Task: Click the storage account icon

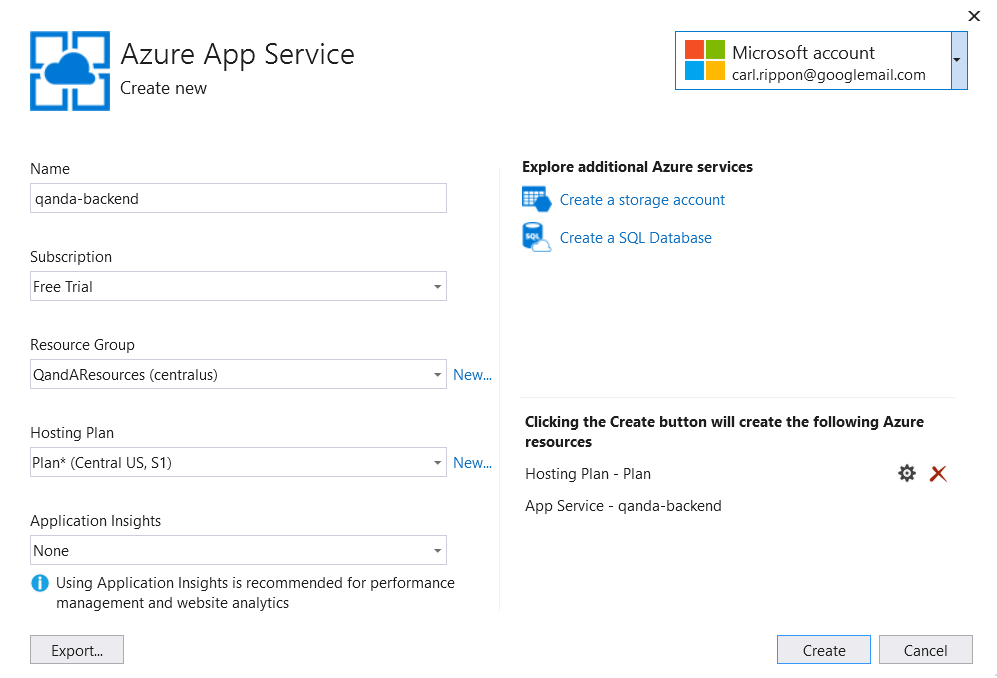Action: point(536,200)
